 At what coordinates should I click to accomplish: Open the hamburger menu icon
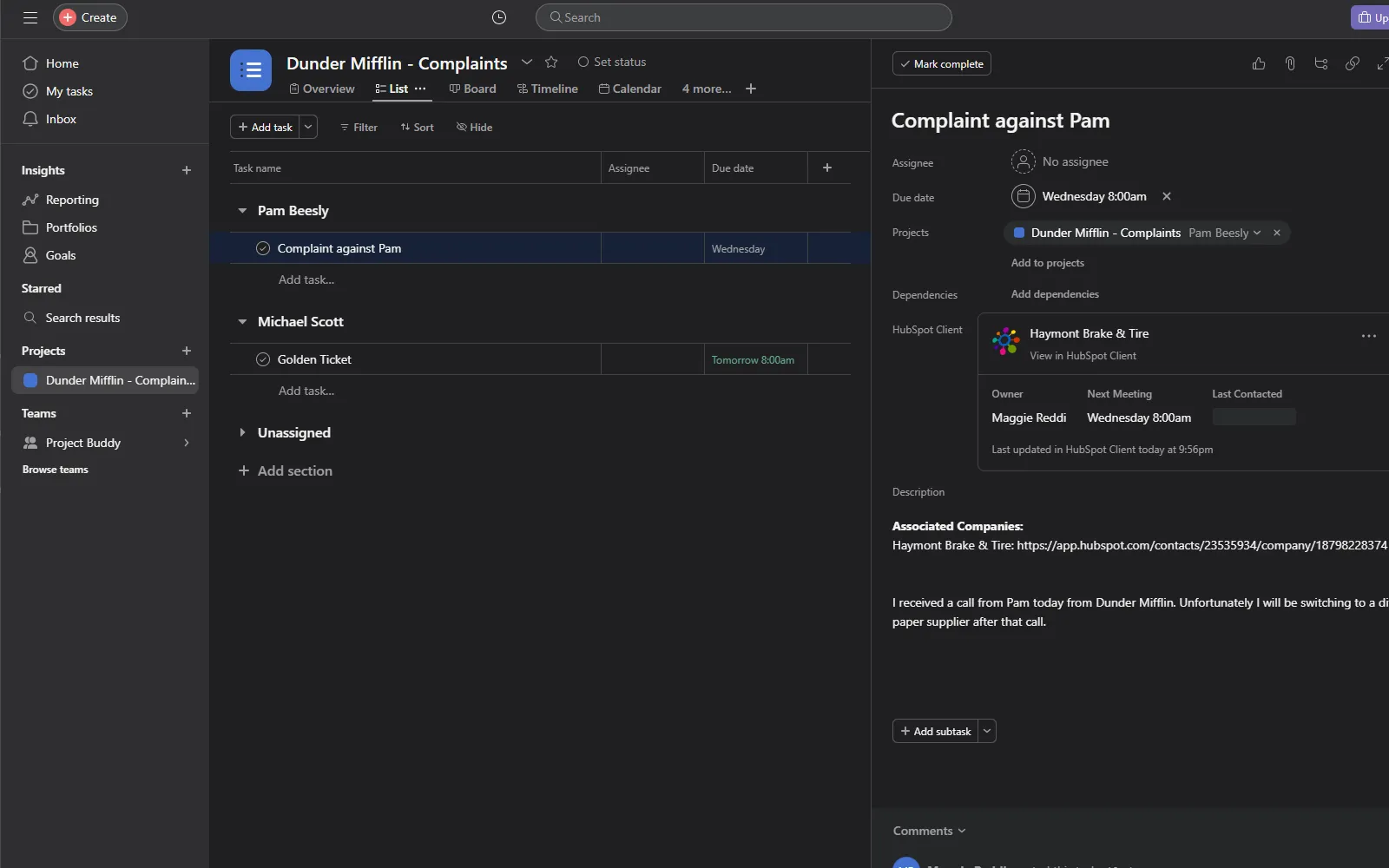tap(30, 17)
